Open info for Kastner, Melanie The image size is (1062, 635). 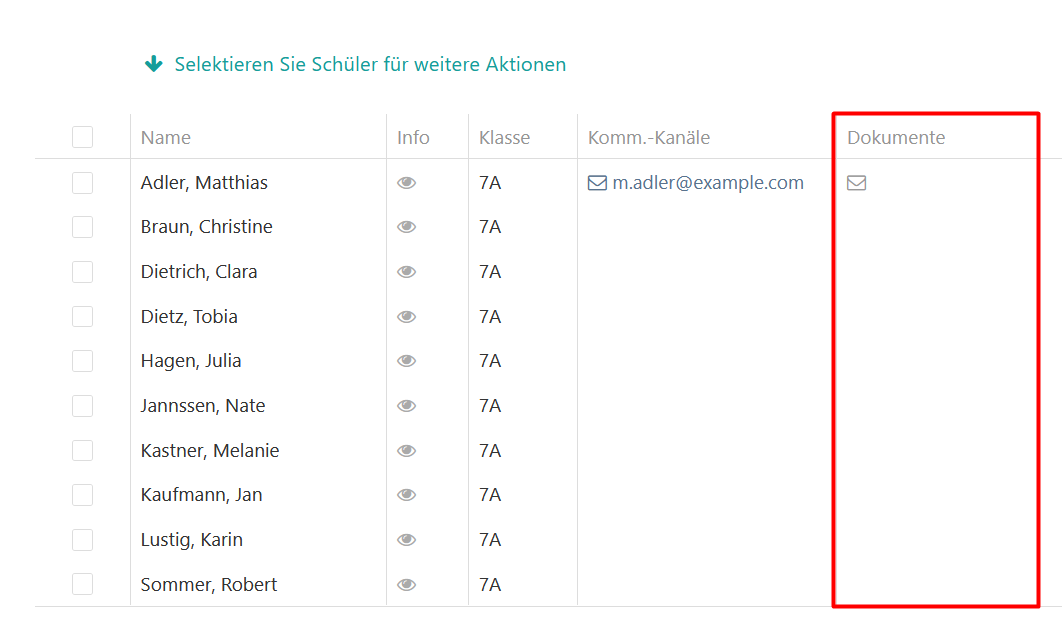[x=406, y=451]
